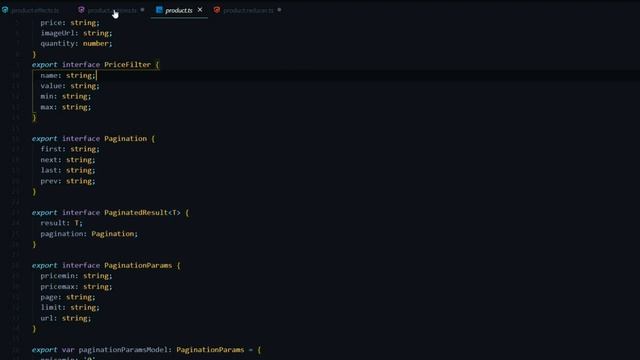640x360 pixels.
Task: Click the 'prev: string;' property line
Action: [68, 181]
